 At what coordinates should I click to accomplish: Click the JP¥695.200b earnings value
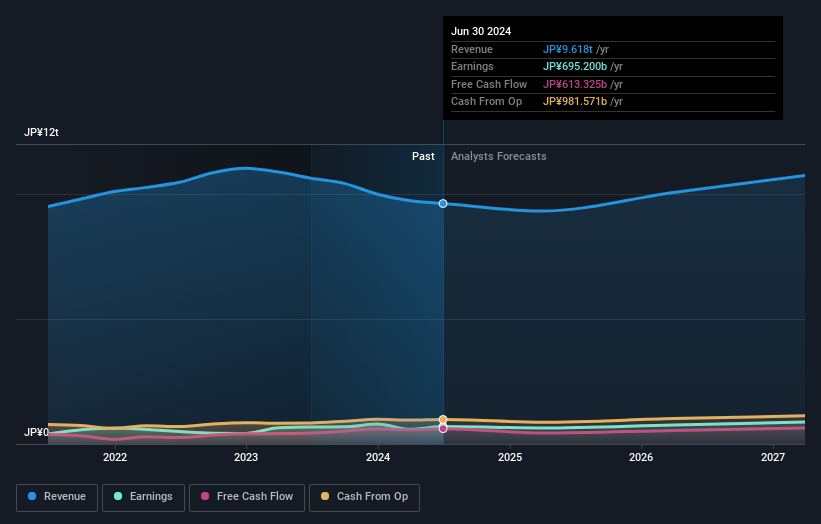(575, 66)
